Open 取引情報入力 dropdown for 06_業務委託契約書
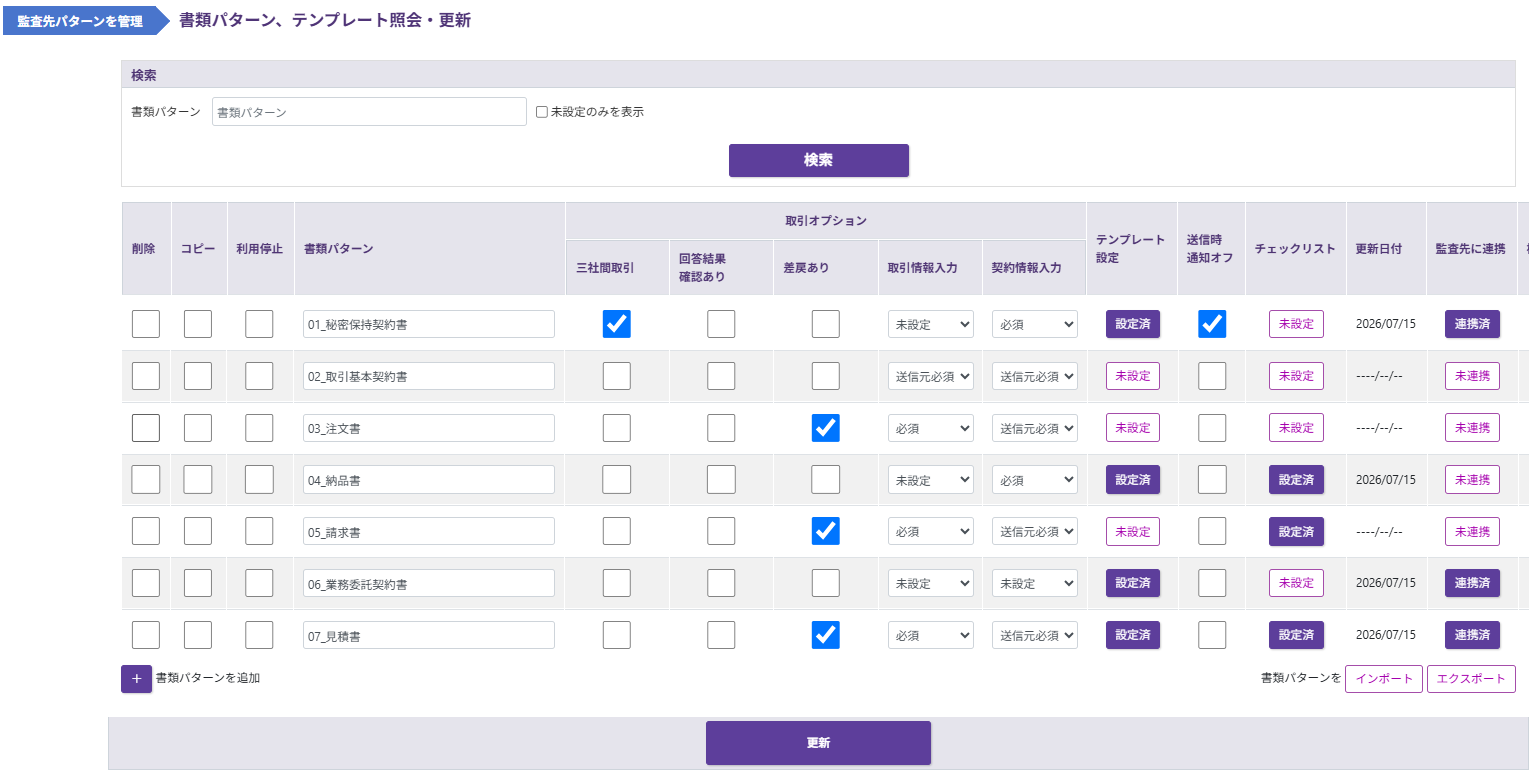The image size is (1534, 778). click(931, 583)
